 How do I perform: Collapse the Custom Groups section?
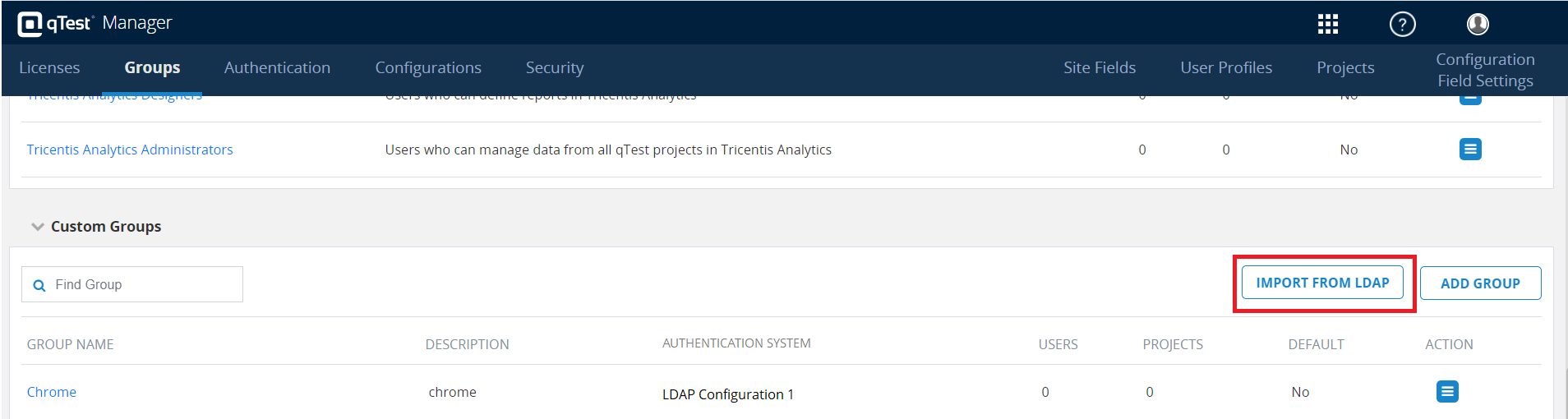coord(38,227)
